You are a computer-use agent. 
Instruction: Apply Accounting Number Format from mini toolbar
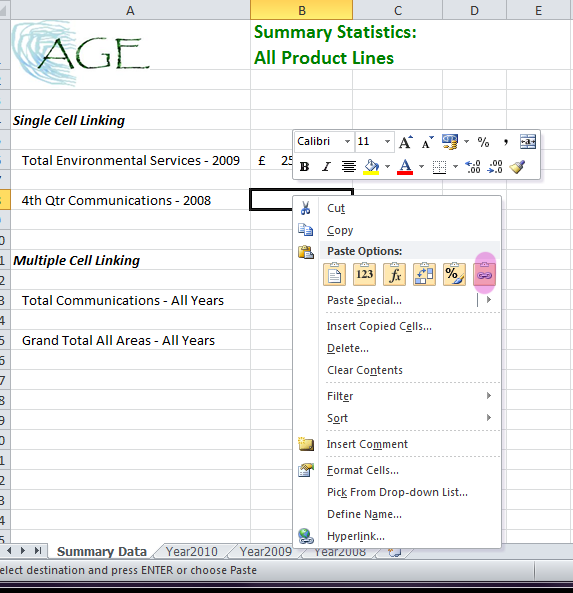coord(450,142)
